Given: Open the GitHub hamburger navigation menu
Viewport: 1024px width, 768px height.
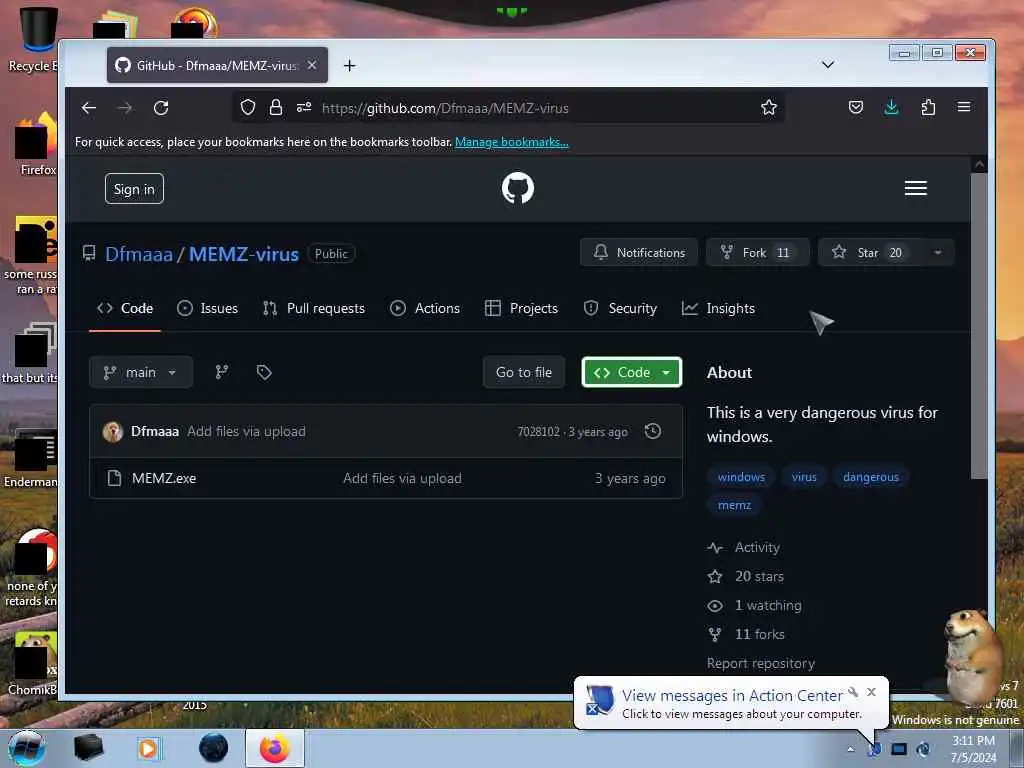Looking at the screenshot, I should click(x=916, y=188).
